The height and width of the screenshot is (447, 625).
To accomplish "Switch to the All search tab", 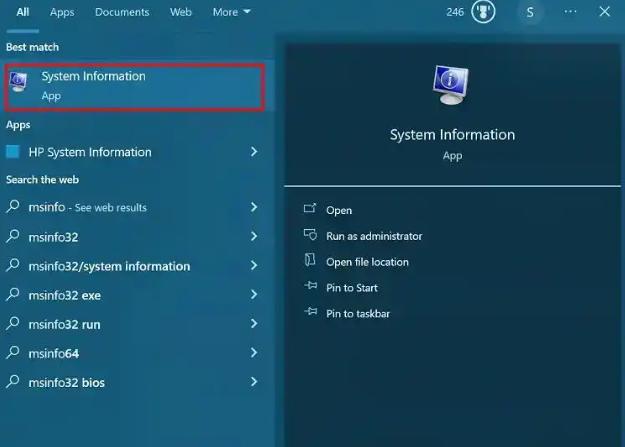I will point(23,12).
